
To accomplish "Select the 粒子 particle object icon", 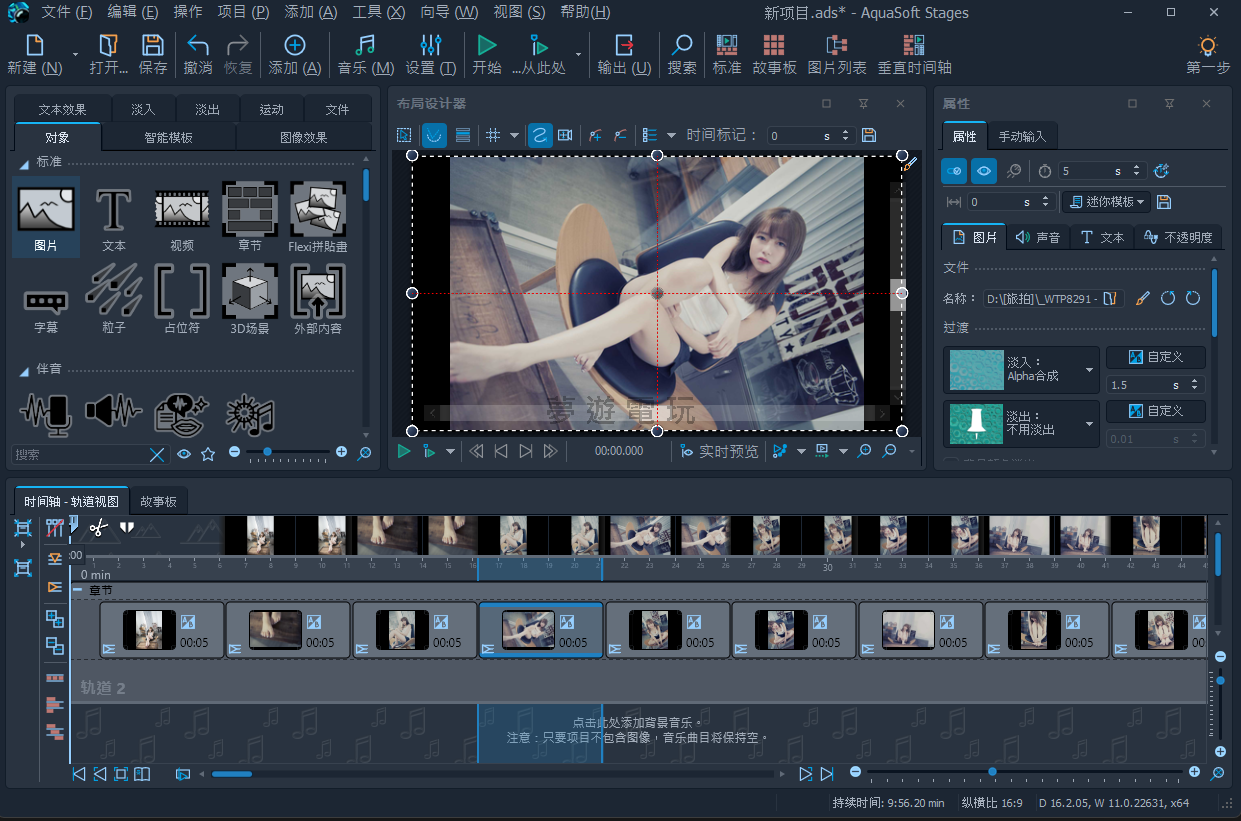I will click(114, 298).
